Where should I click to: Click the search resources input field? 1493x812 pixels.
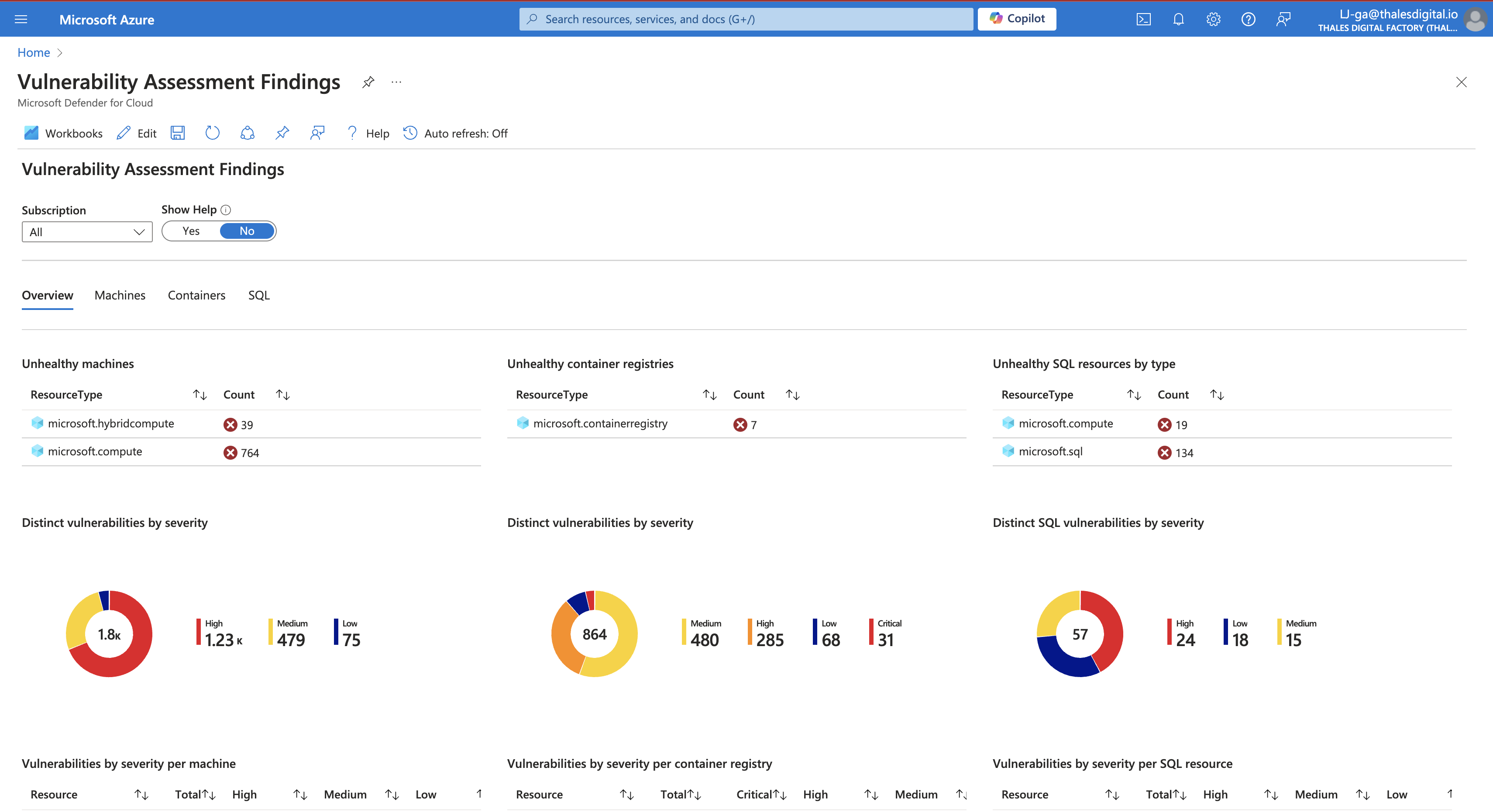click(746, 18)
